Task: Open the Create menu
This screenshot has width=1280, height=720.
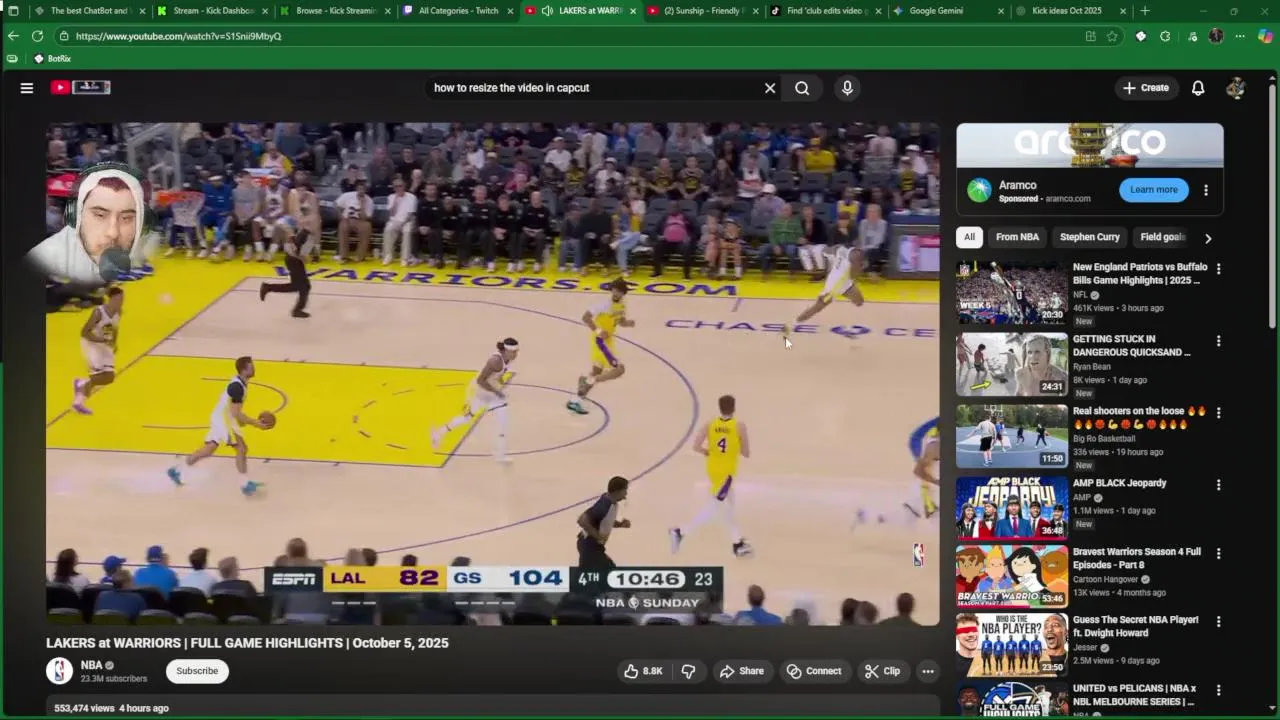Action: [1146, 88]
